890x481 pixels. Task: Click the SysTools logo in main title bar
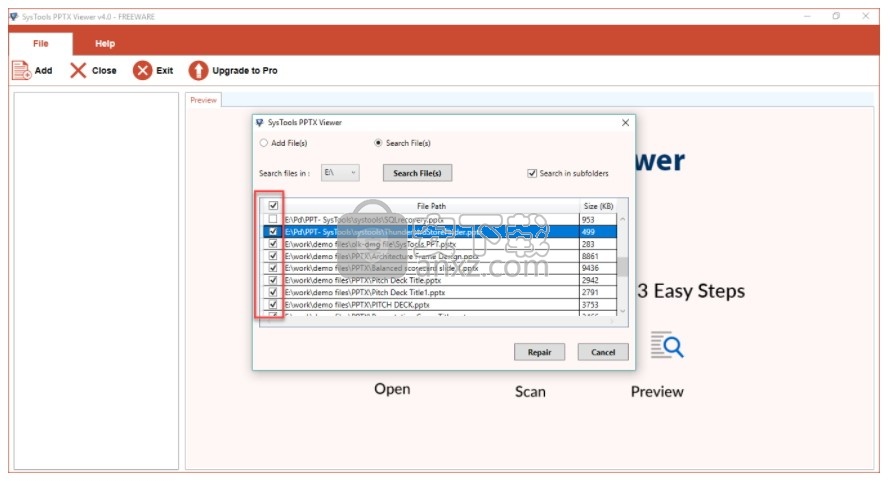14,16
